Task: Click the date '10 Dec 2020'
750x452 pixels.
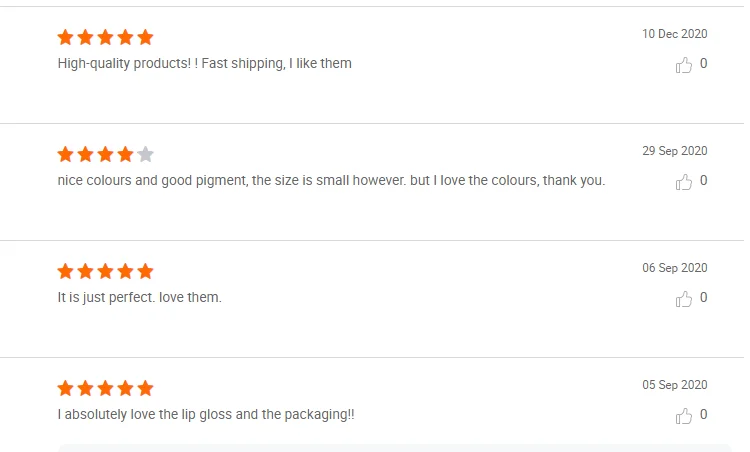Action: [674, 34]
